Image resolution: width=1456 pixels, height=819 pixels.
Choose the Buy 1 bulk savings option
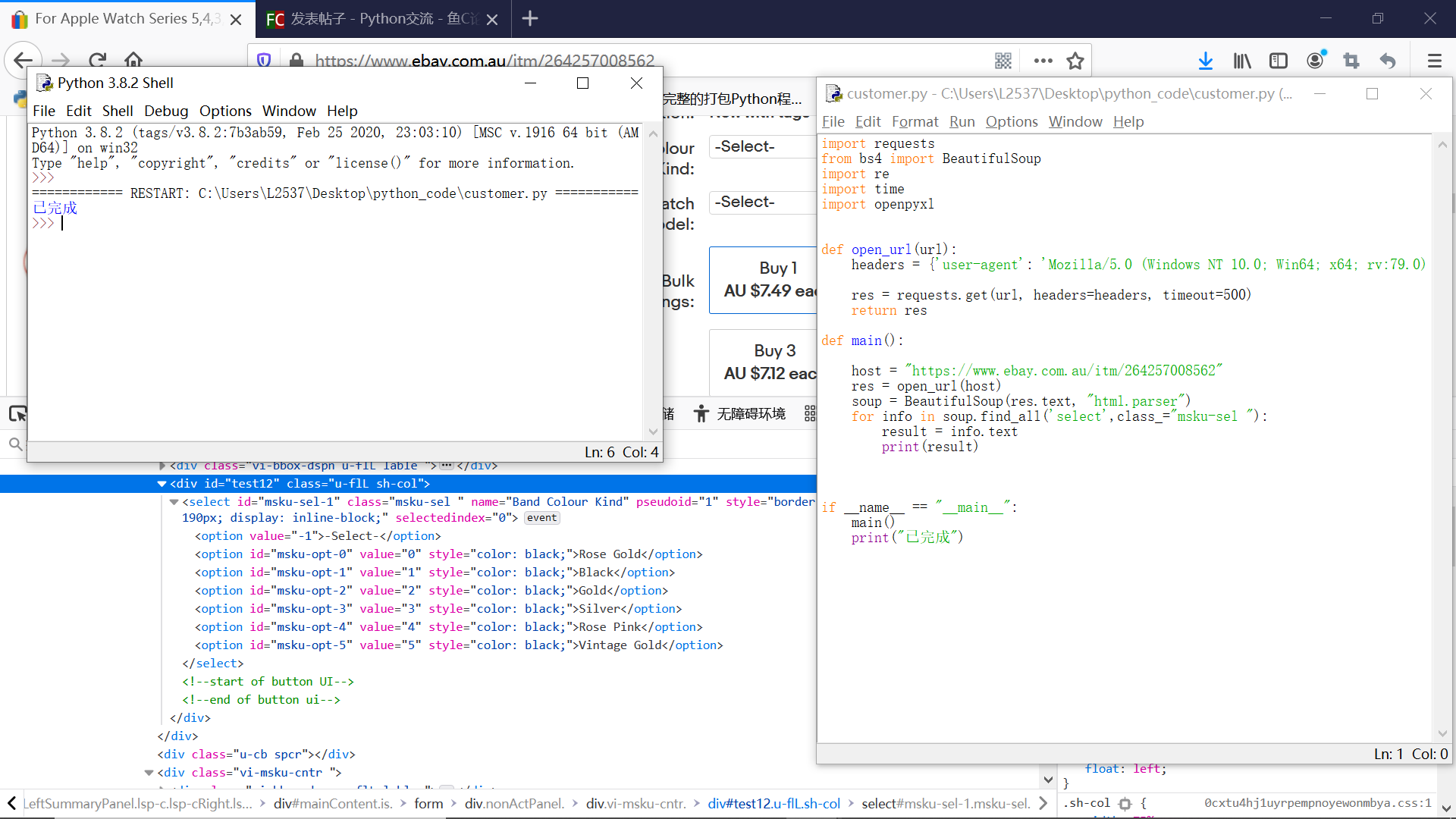[763, 280]
